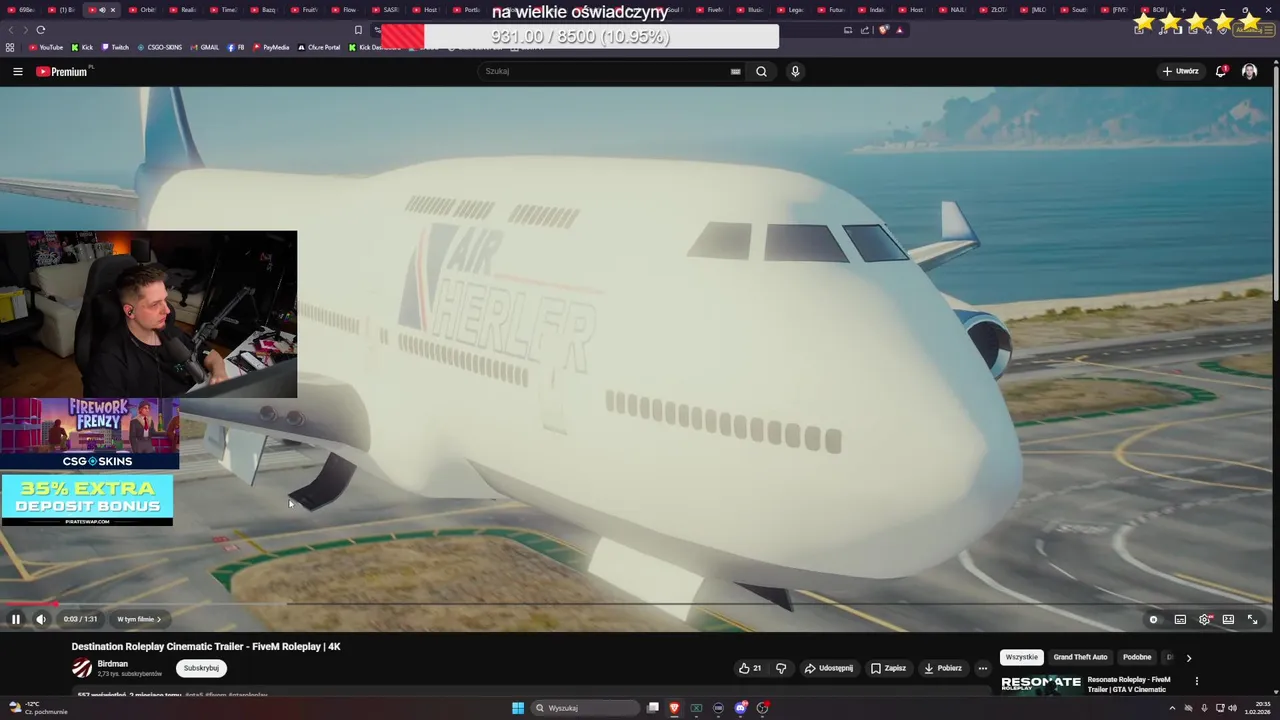Open more actions three-dot menu under video
This screenshot has width=1280, height=720.
click(x=983, y=668)
